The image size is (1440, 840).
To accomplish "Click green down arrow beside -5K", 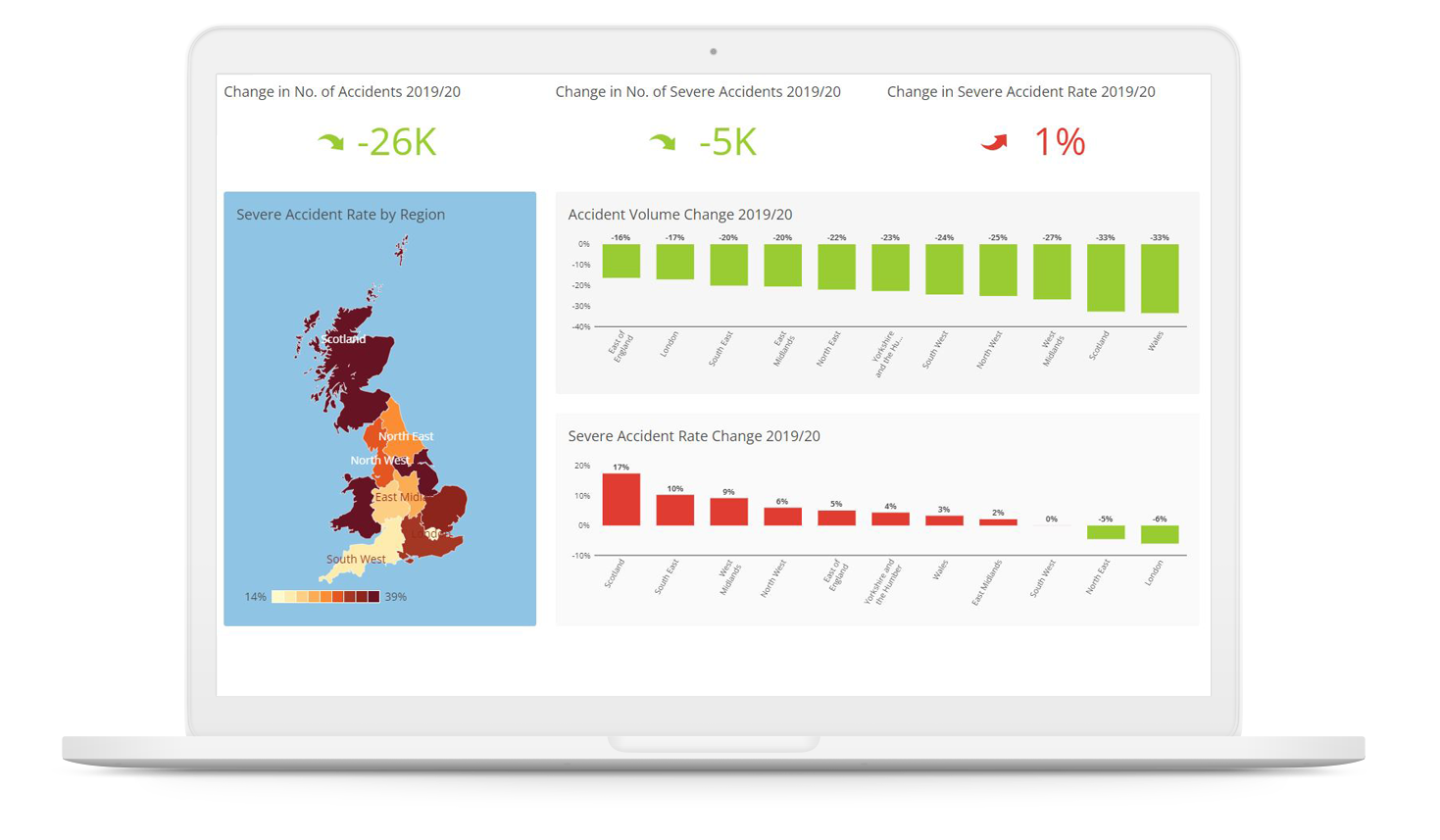I will [663, 142].
